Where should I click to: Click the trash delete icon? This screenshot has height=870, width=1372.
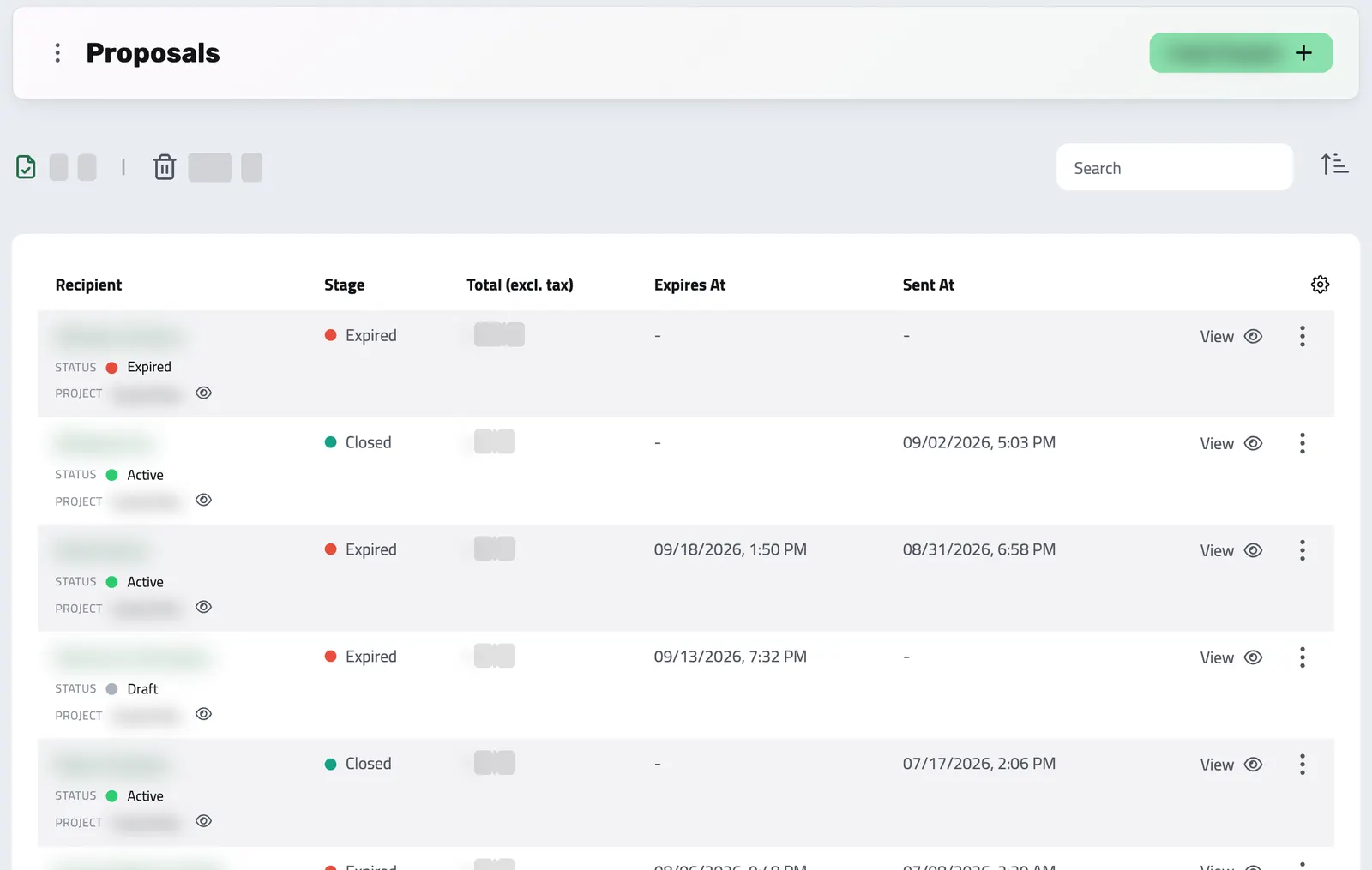[165, 167]
